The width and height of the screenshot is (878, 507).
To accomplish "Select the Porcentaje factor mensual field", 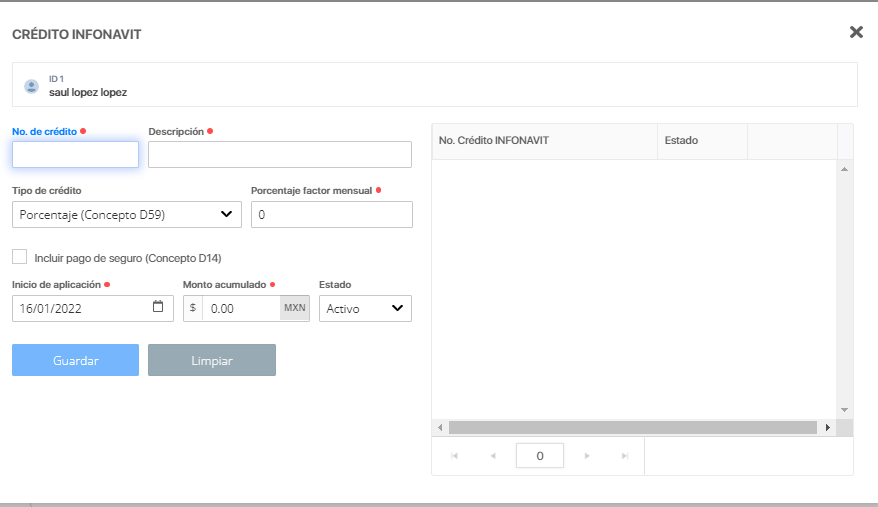I will pyautogui.click(x=331, y=214).
